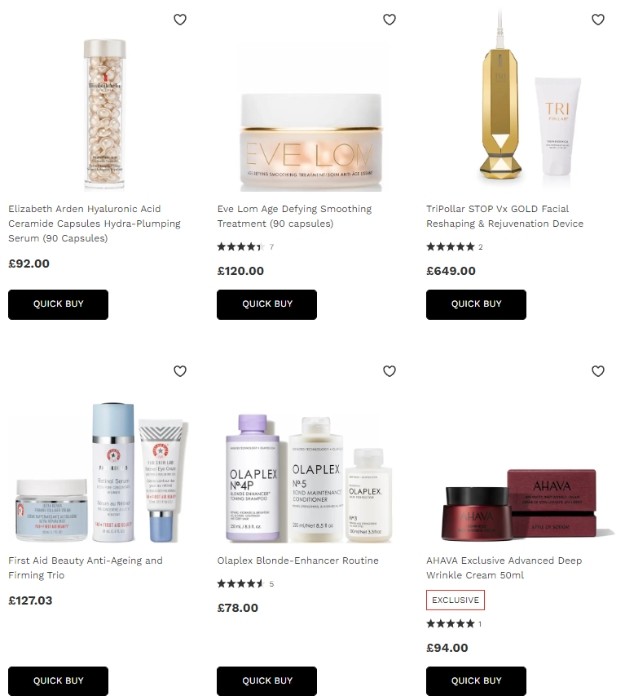Screen dimensions: 625x700
Task: Add Elizabeth Arden capsules to wishlist heart
Action: [x=180, y=20]
